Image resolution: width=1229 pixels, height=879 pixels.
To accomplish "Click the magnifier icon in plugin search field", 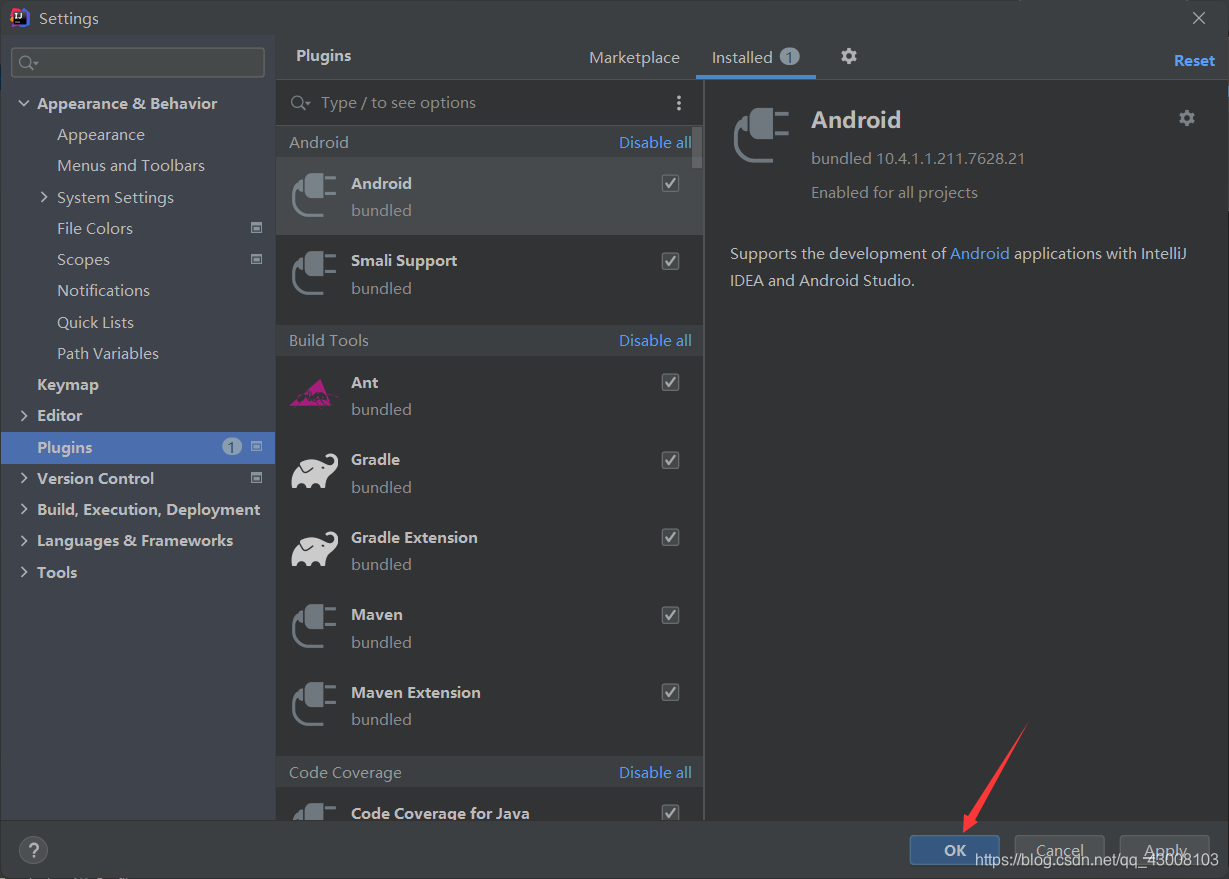I will tap(299, 103).
